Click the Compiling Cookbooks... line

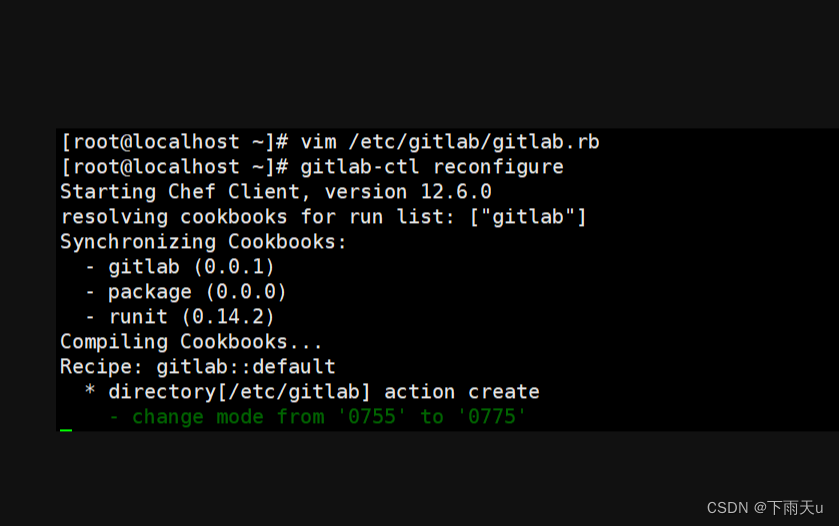pyautogui.click(x=191, y=342)
